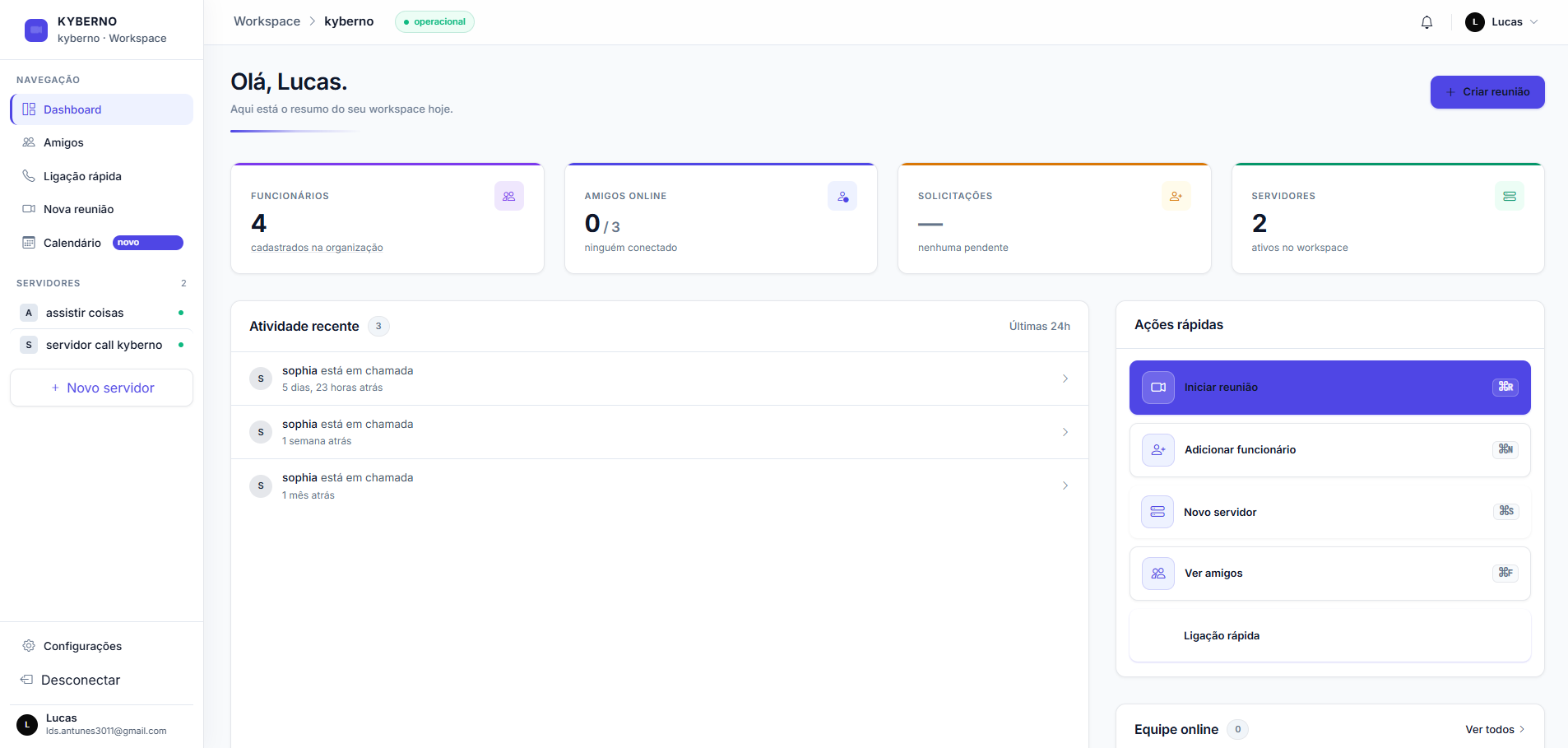Open the Lucas user dropdown arrow
This screenshot has width=1568, height=748.
(1534, 22)
